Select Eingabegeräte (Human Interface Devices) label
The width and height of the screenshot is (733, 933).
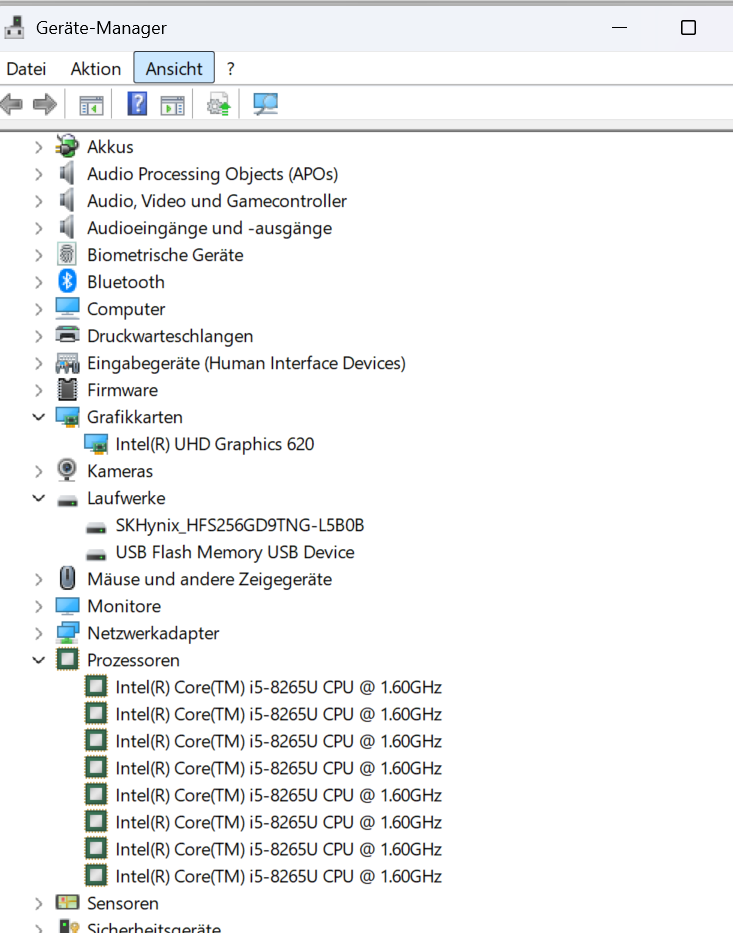[246, 363]
